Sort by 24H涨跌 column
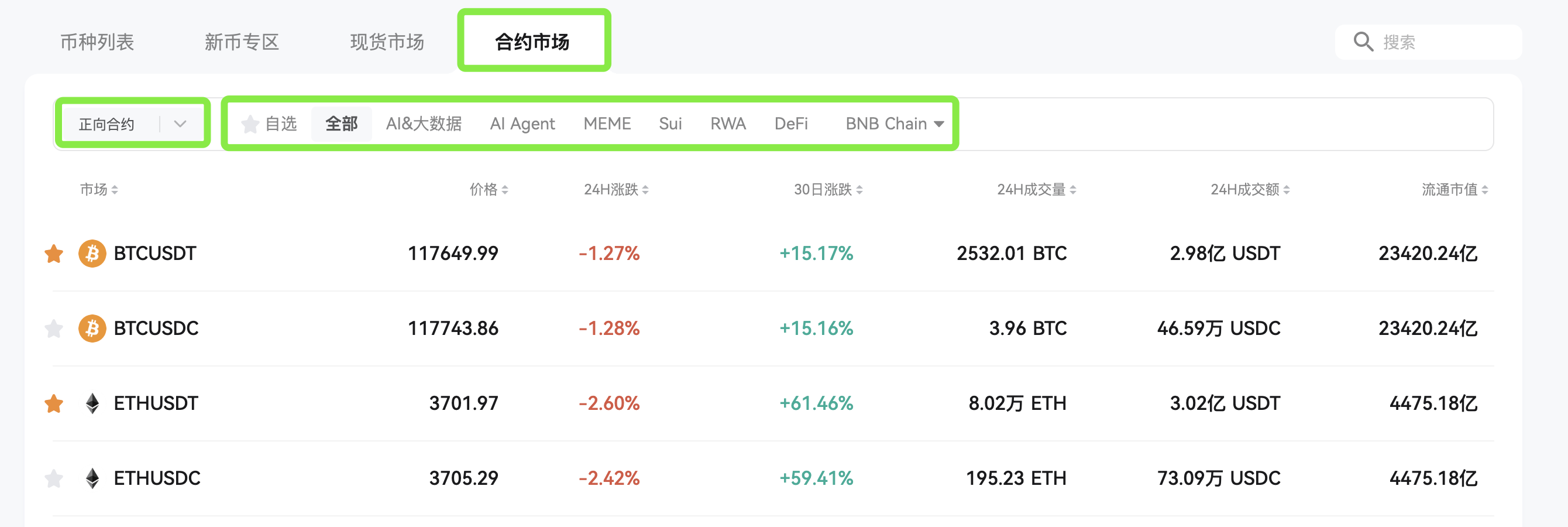Screen dimensions: 1568x527 (616, 190)
